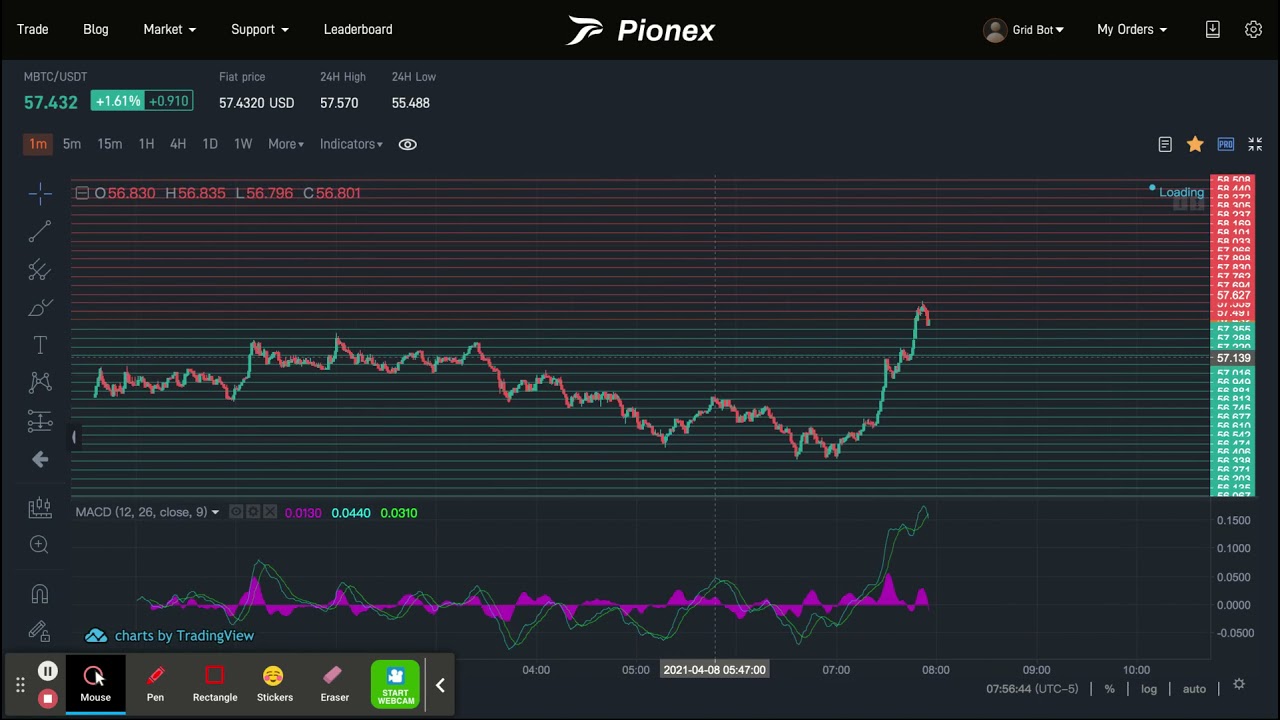1280x720 pixels.
Task: Open the Indicators dropdown
Action: pos(351,144)
